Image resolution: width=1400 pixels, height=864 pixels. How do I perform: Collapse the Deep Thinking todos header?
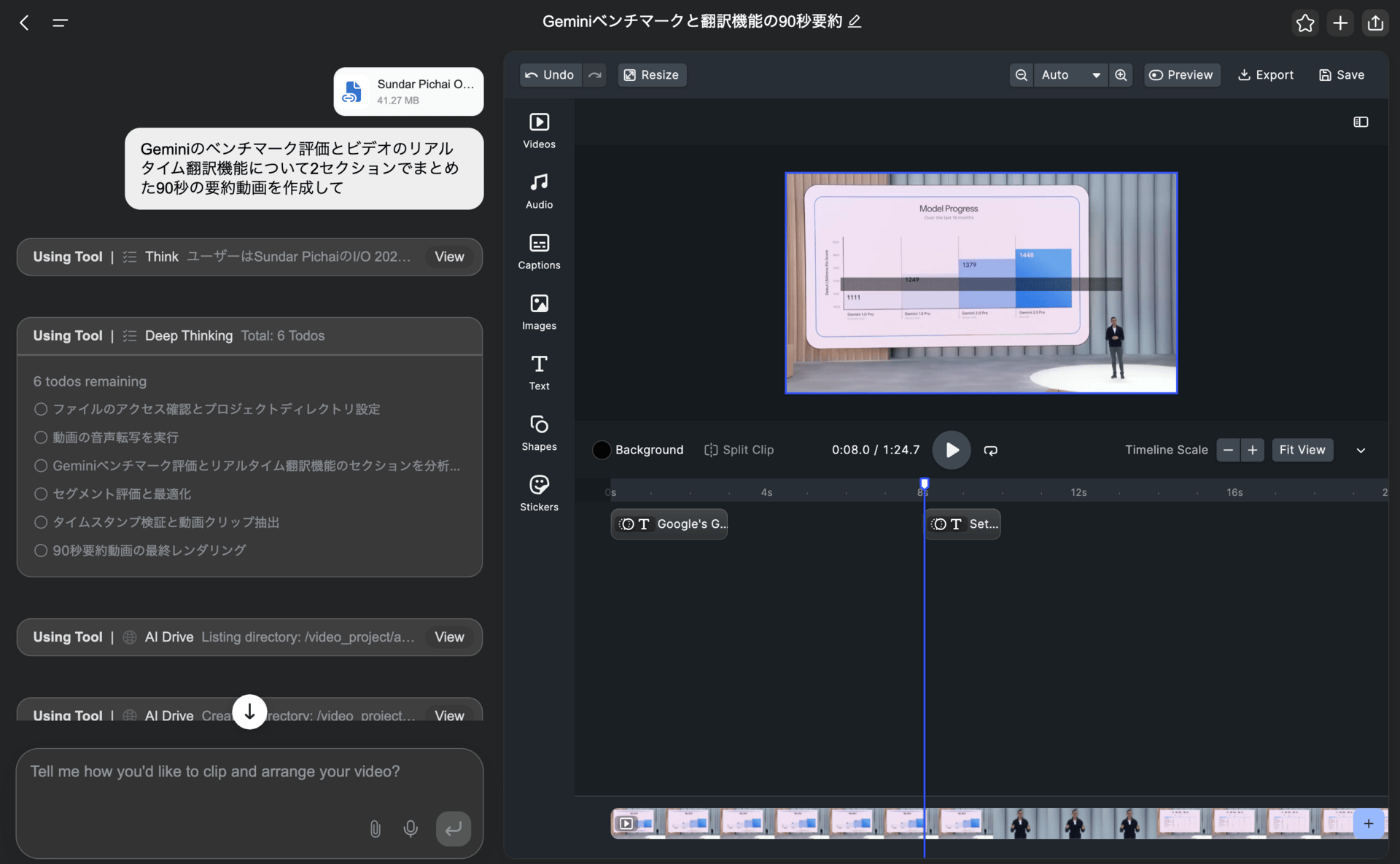249,336
